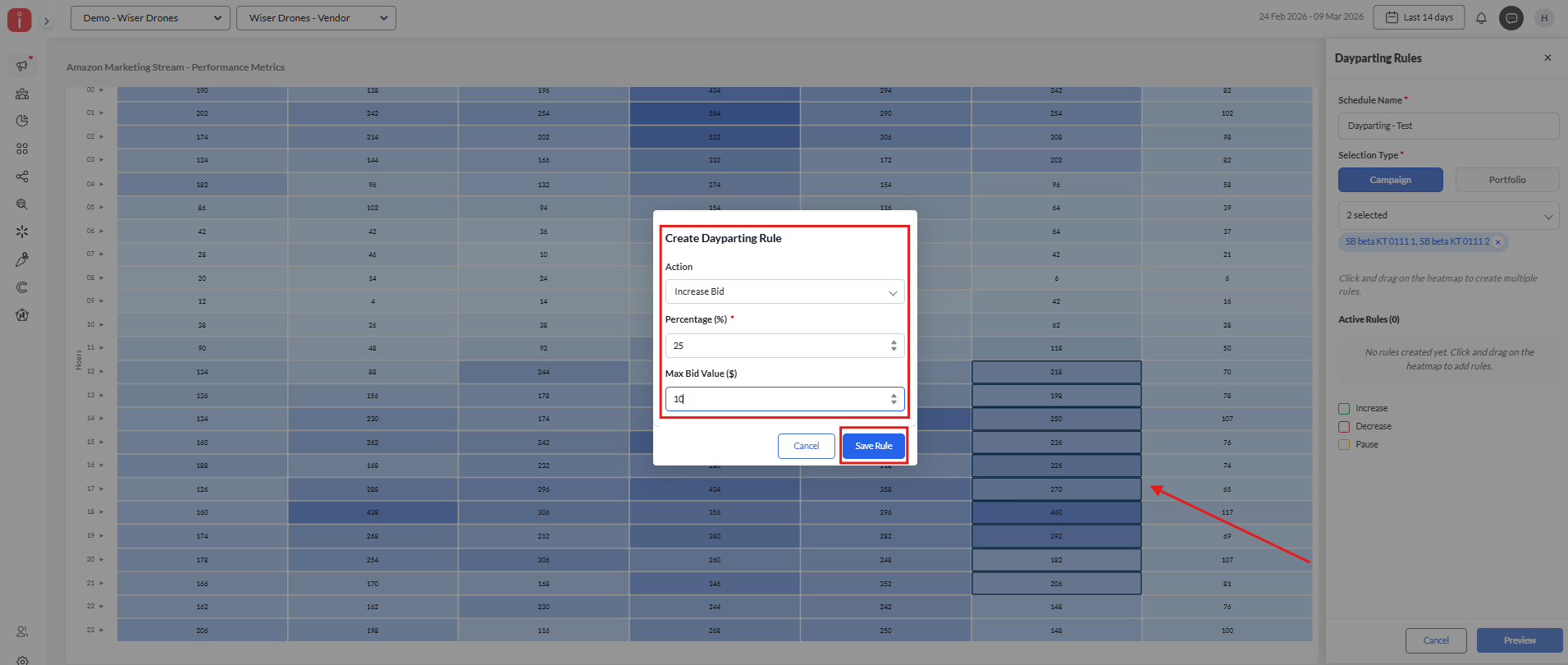Click the pie chart analytics sidebar icon

pos(22,121)
